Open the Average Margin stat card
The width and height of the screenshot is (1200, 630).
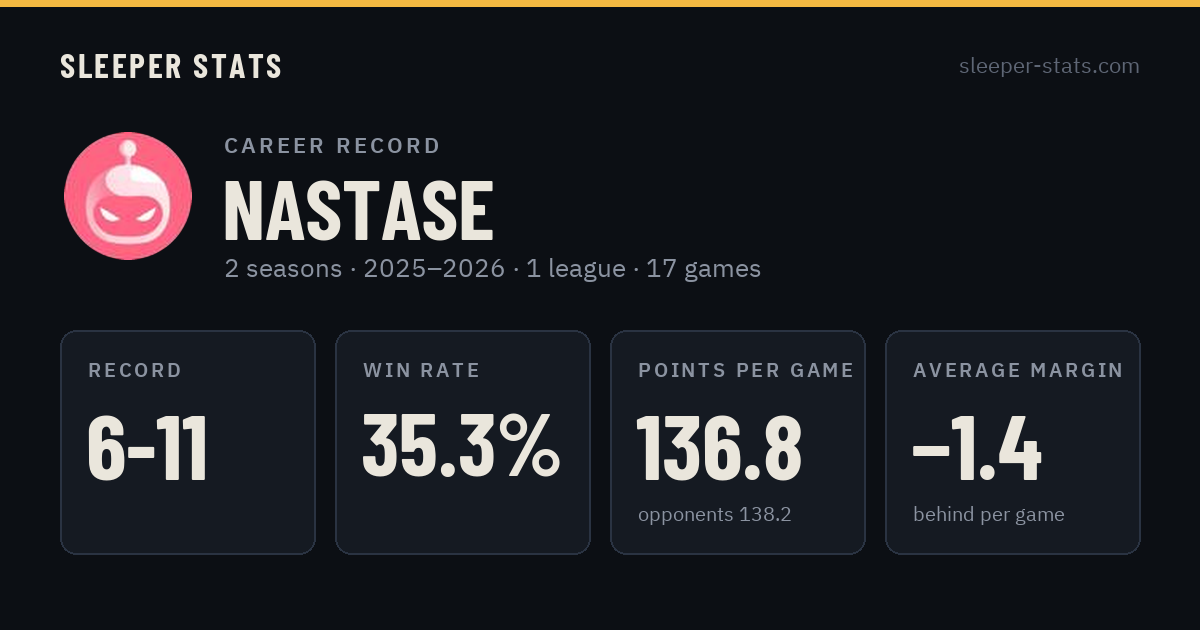[x=1013, y=442]
